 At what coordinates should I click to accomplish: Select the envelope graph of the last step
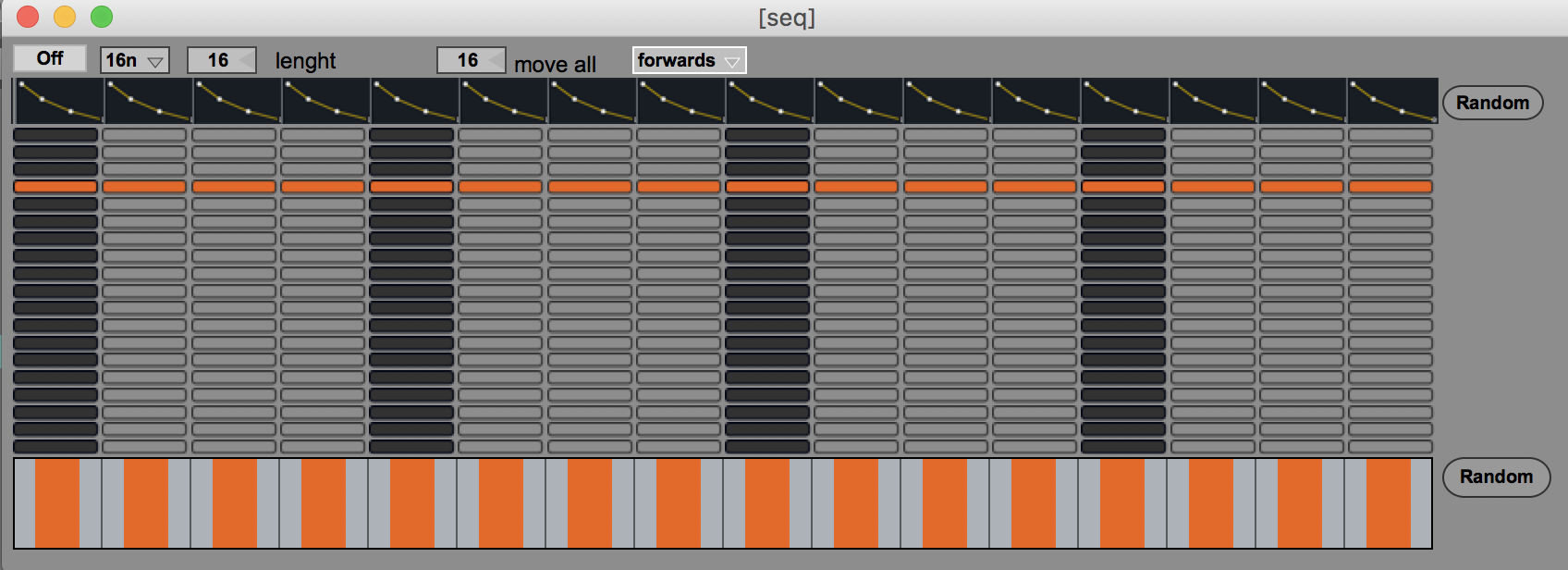coord(1391,101)
